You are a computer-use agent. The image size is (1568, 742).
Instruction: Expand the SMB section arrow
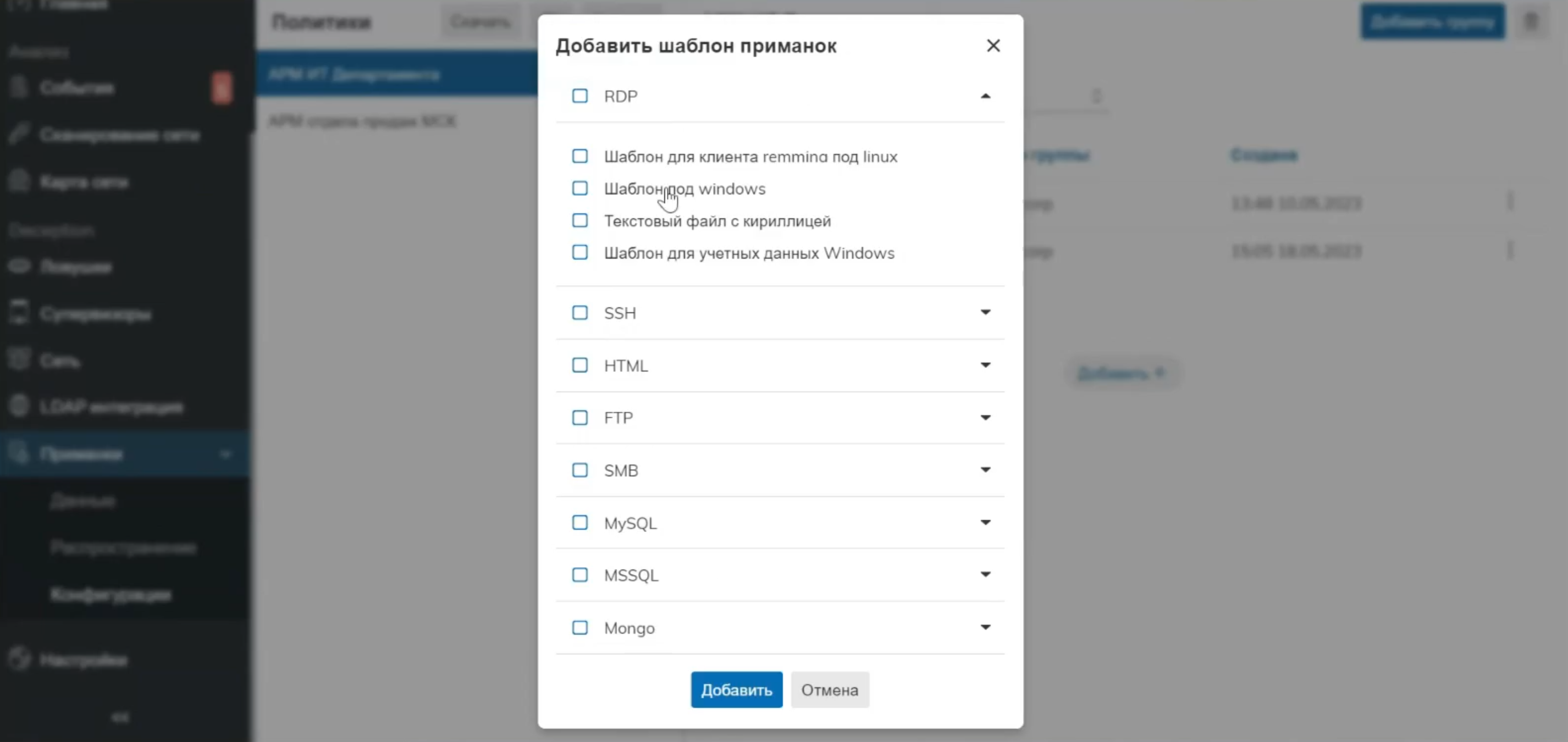[985, 470]
